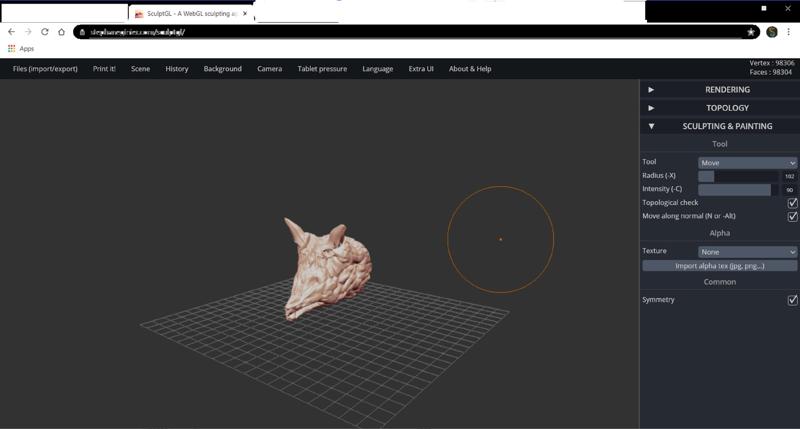This screenshot has height=429, width=800.
Task: Open the Background menu
Action: (222, 69)
